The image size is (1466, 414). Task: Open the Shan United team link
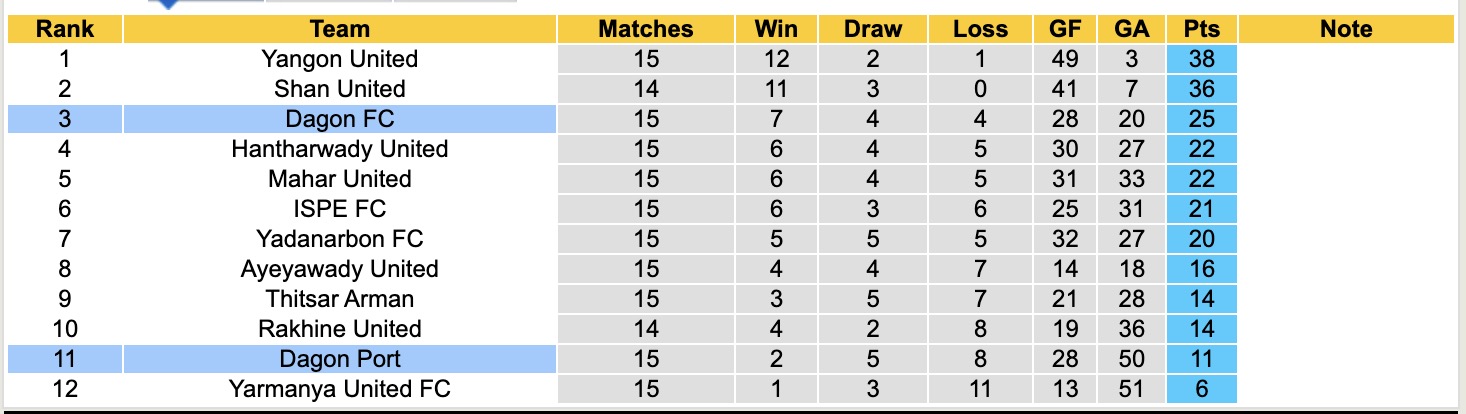click(x=340, y=89)
